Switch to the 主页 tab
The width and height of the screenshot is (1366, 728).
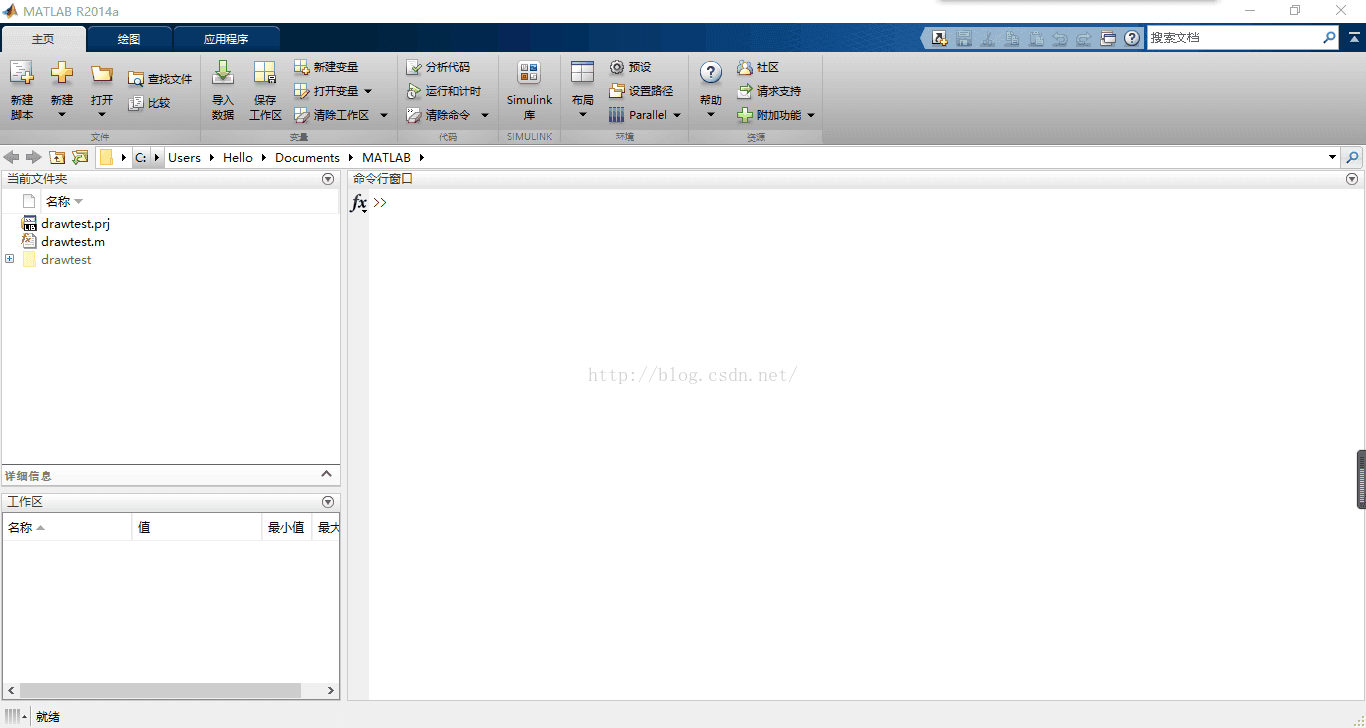[x=43, y=39]
